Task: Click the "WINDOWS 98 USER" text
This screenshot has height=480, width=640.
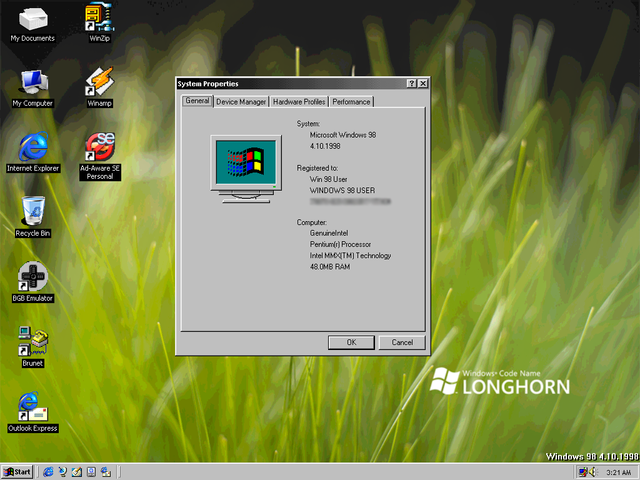Action: pyautogui.click(x=342, y=191)
